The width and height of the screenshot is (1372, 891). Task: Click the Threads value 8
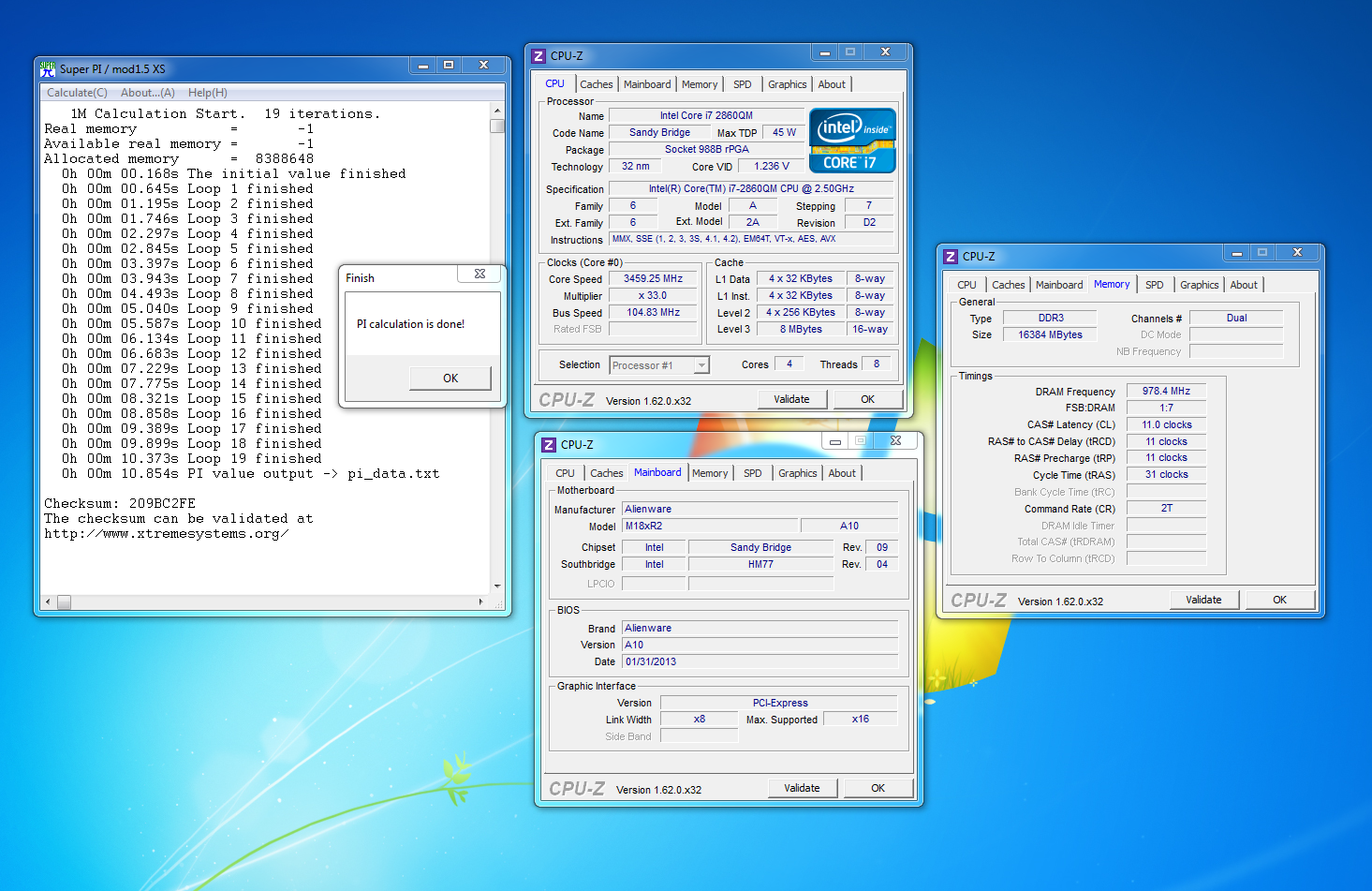coord(876,364)
